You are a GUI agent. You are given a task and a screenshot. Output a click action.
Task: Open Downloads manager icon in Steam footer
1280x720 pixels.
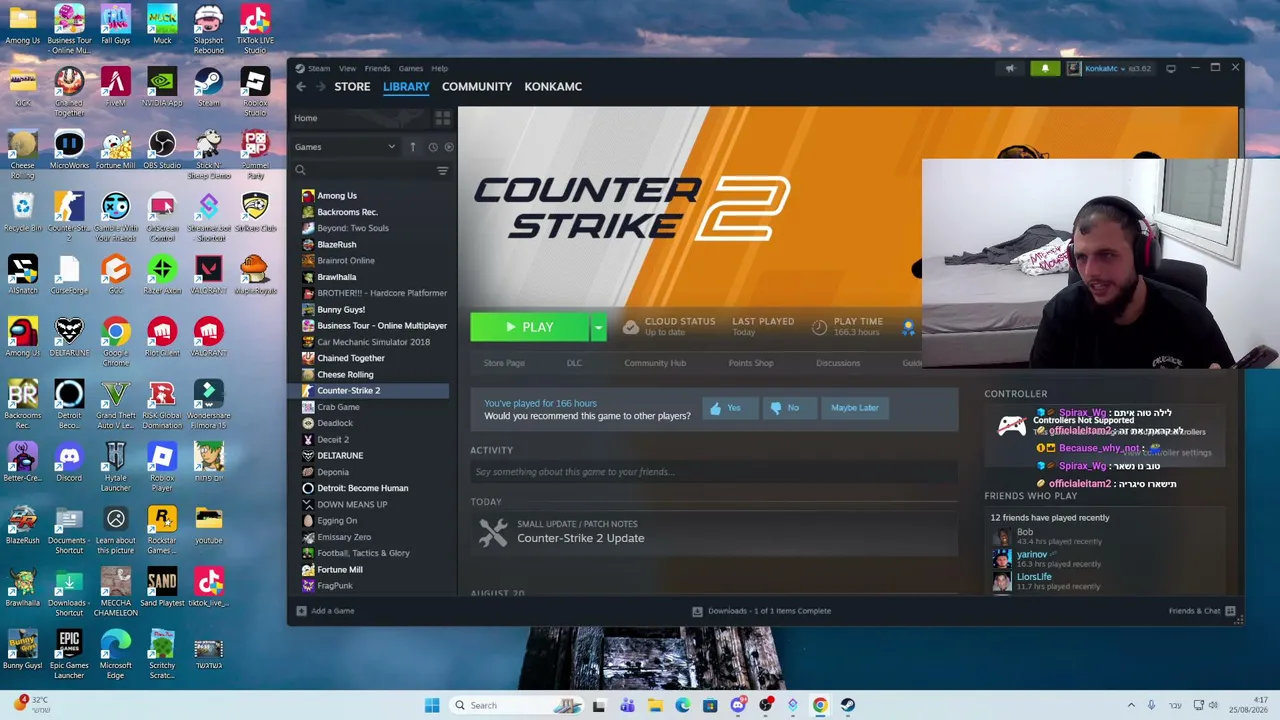click(698, 611)
